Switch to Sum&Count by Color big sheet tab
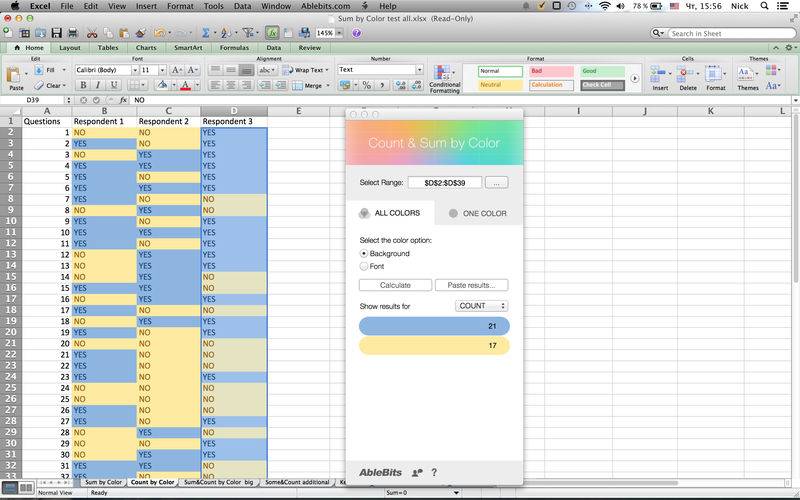 (218, 482)
